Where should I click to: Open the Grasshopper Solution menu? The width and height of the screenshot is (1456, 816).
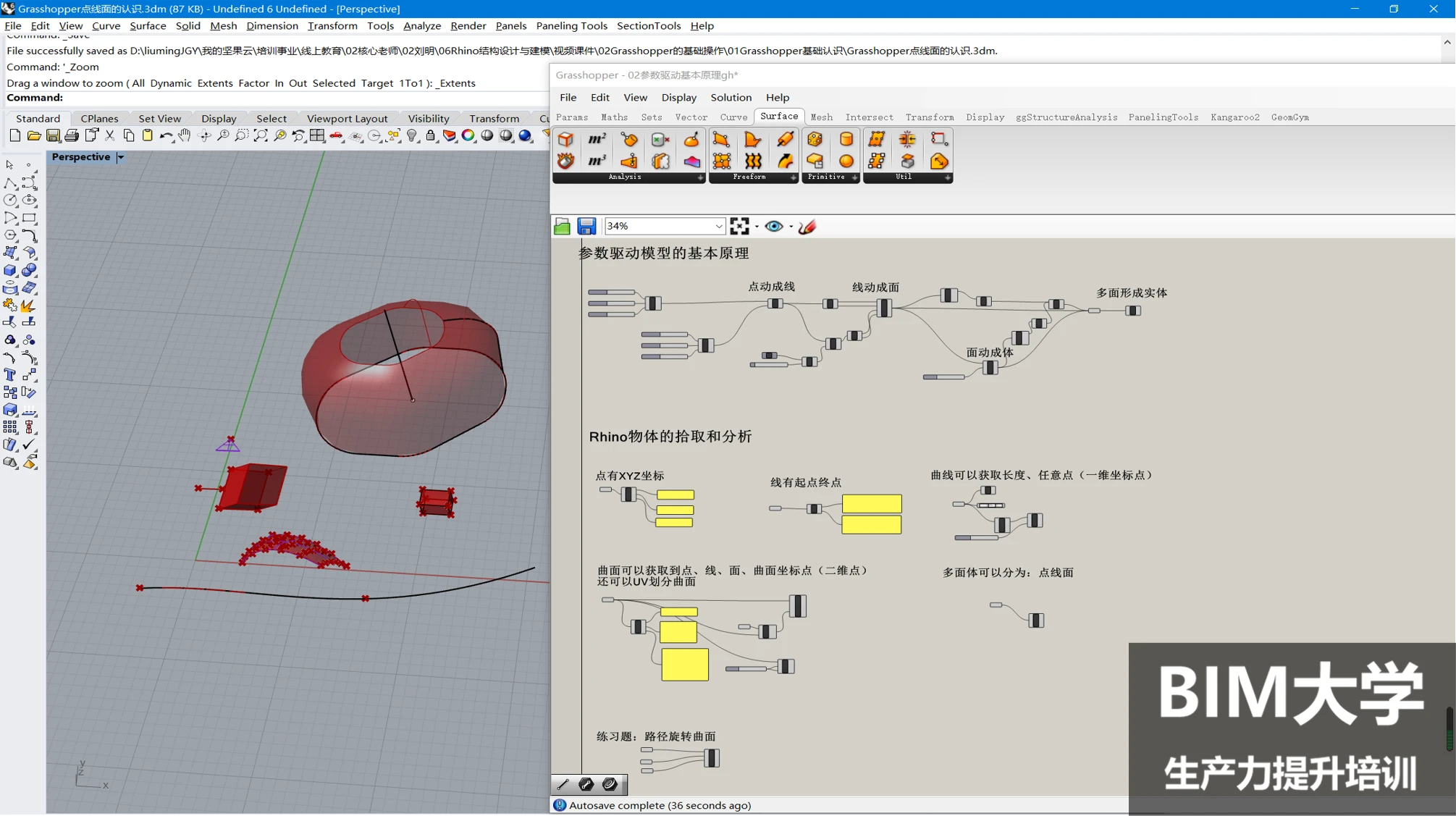(731, 97)
